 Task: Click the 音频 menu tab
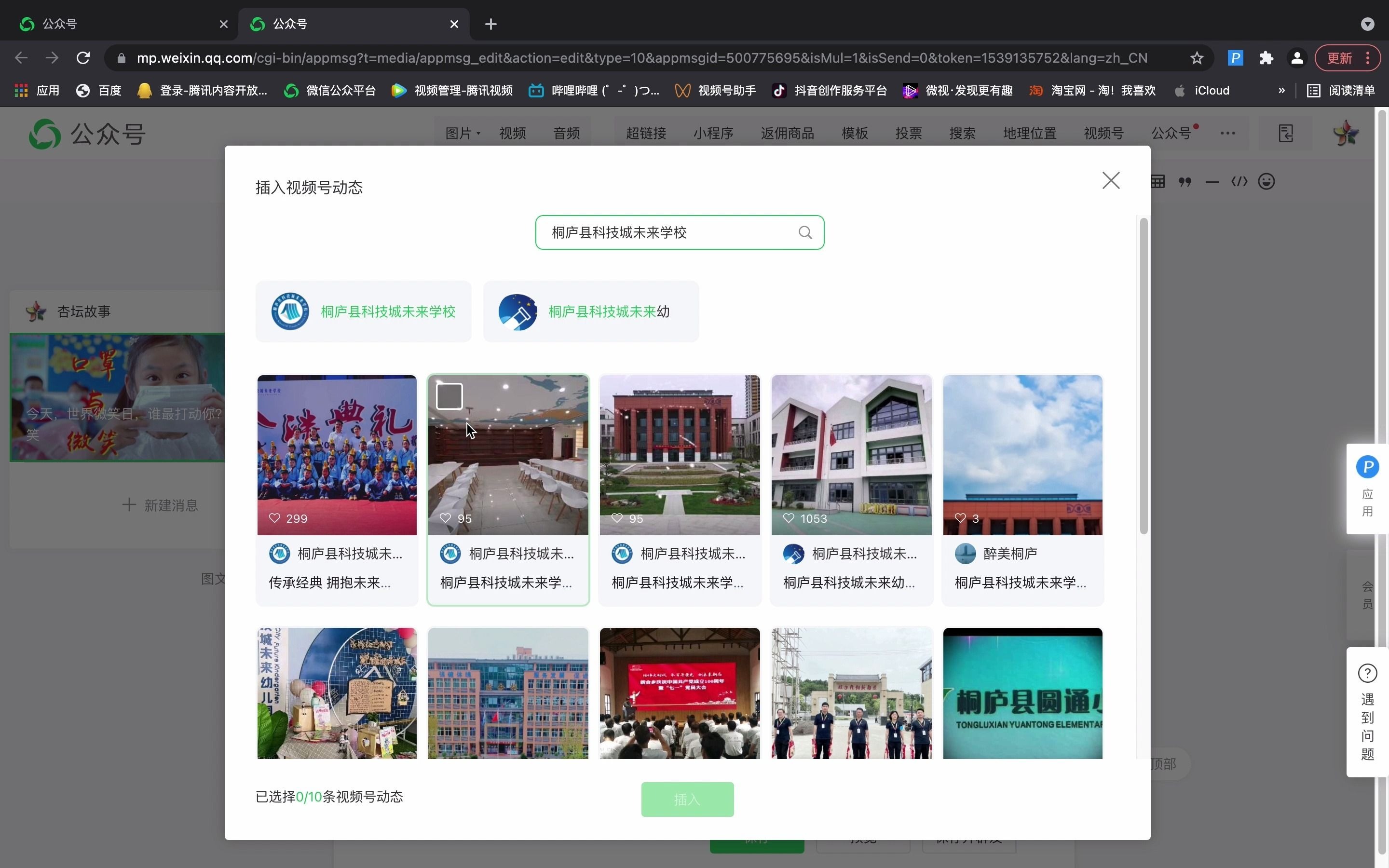[x=566, y=133]
